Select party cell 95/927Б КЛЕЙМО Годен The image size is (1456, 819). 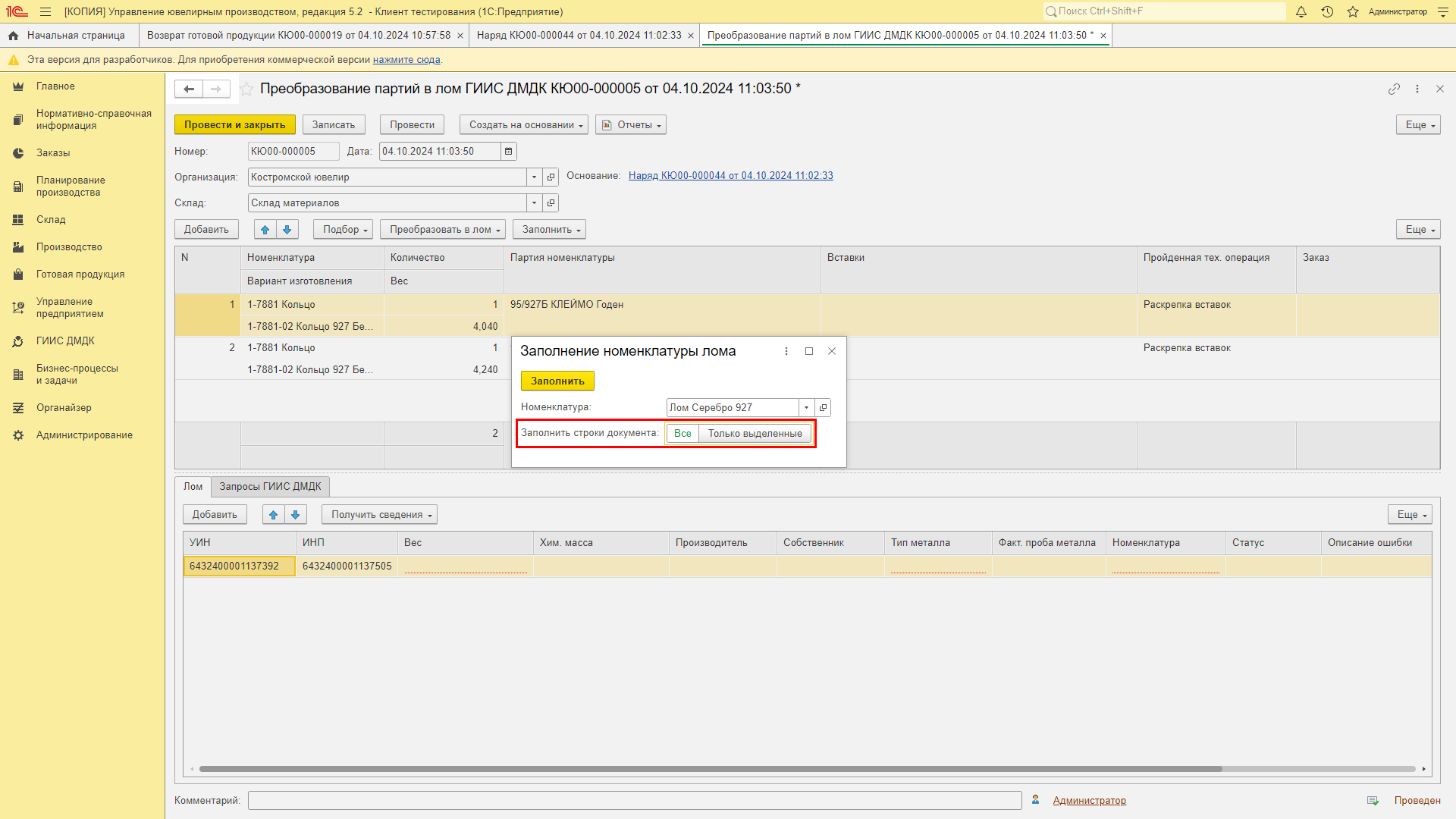pos(662,305)
